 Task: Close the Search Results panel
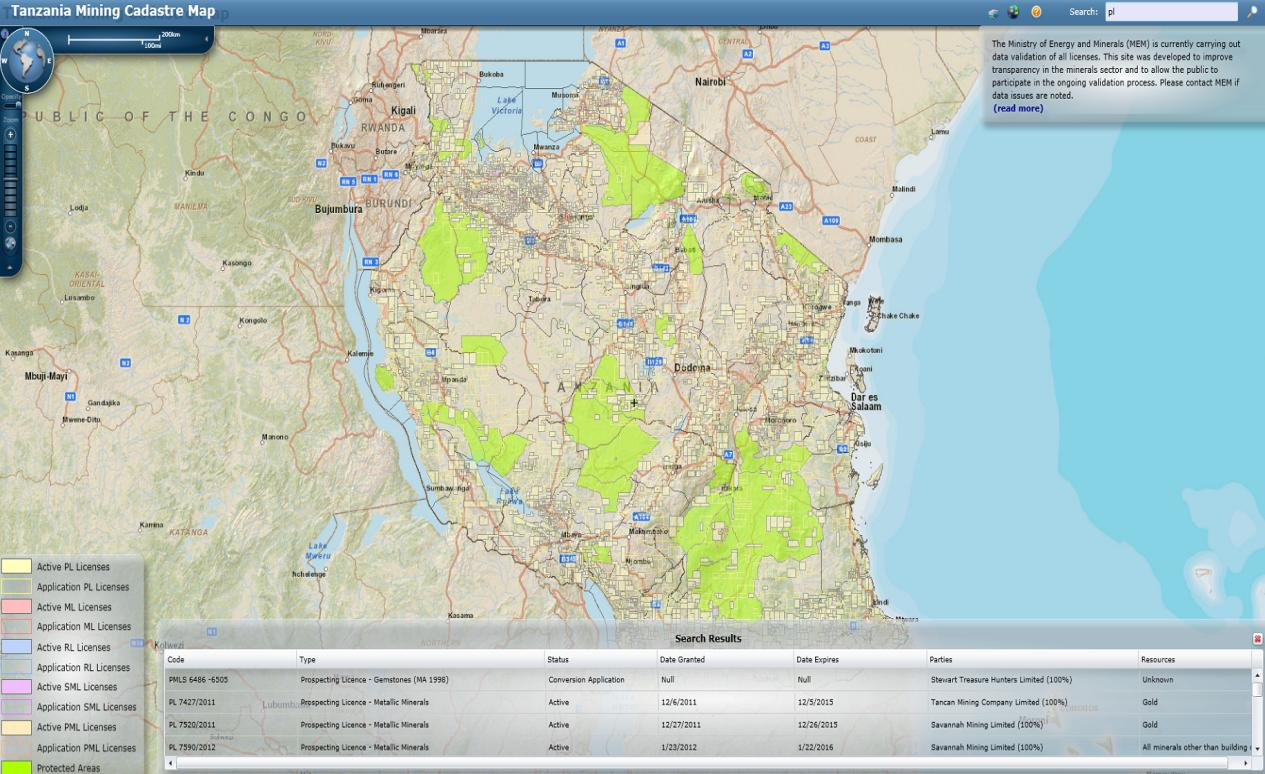pyautogui.click(x=1257, y=638)
